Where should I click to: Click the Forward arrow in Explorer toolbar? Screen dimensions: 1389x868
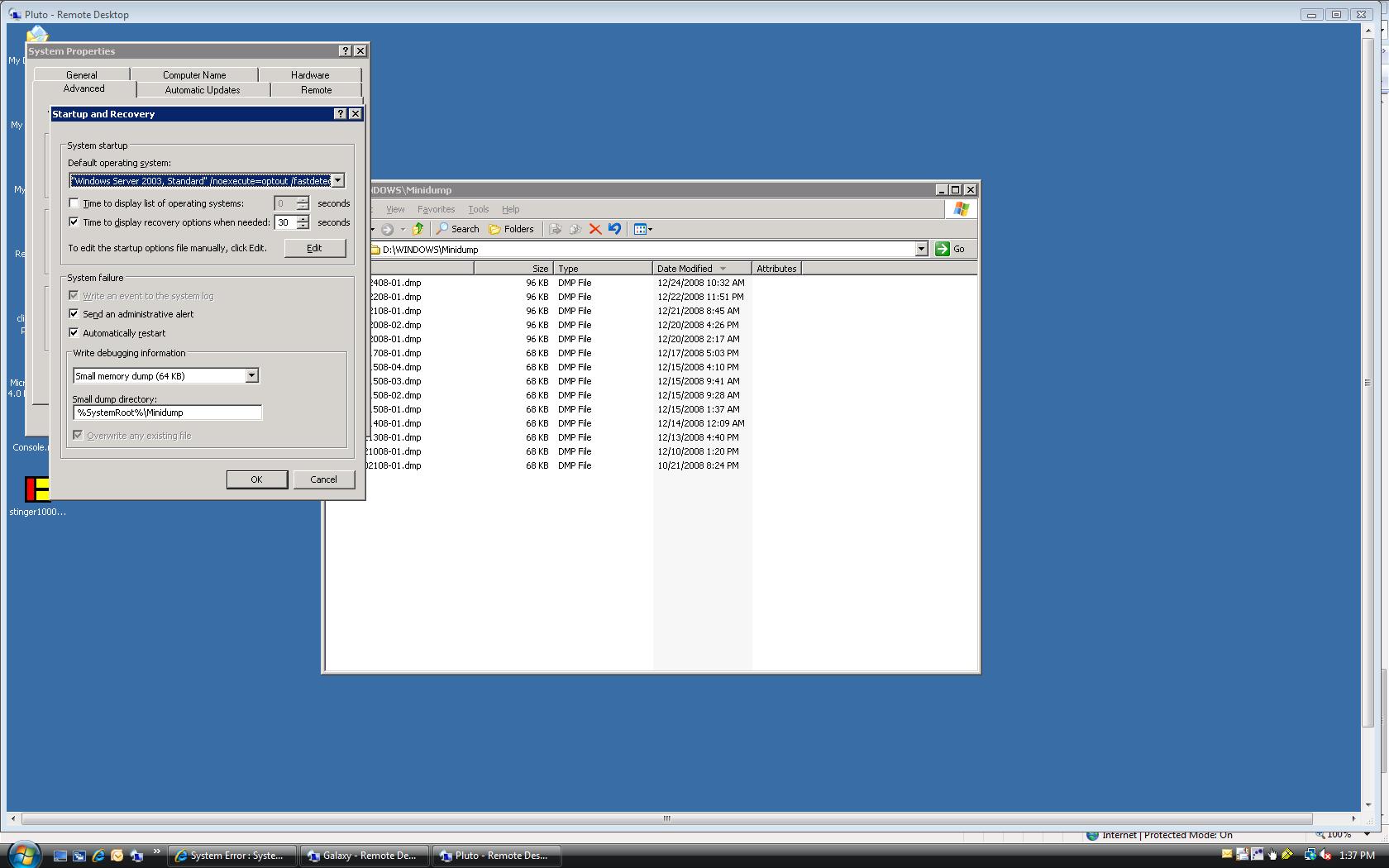[x=387, y=229]
